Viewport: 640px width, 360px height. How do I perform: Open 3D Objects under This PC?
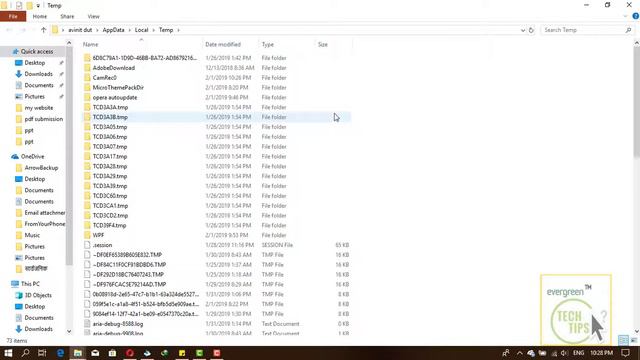tap(38, 295)
